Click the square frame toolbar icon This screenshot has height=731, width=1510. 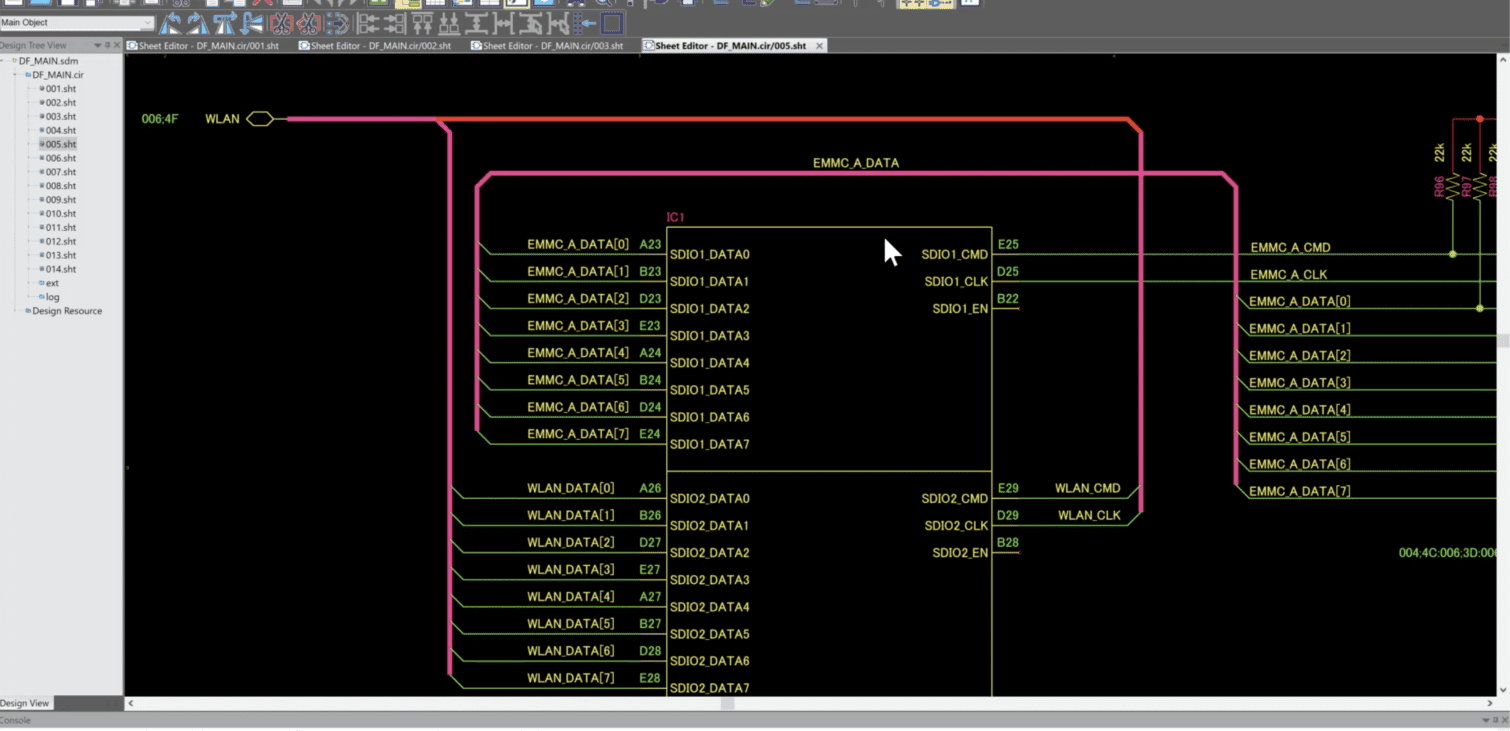pyautogui.click(x=611, y=23)
